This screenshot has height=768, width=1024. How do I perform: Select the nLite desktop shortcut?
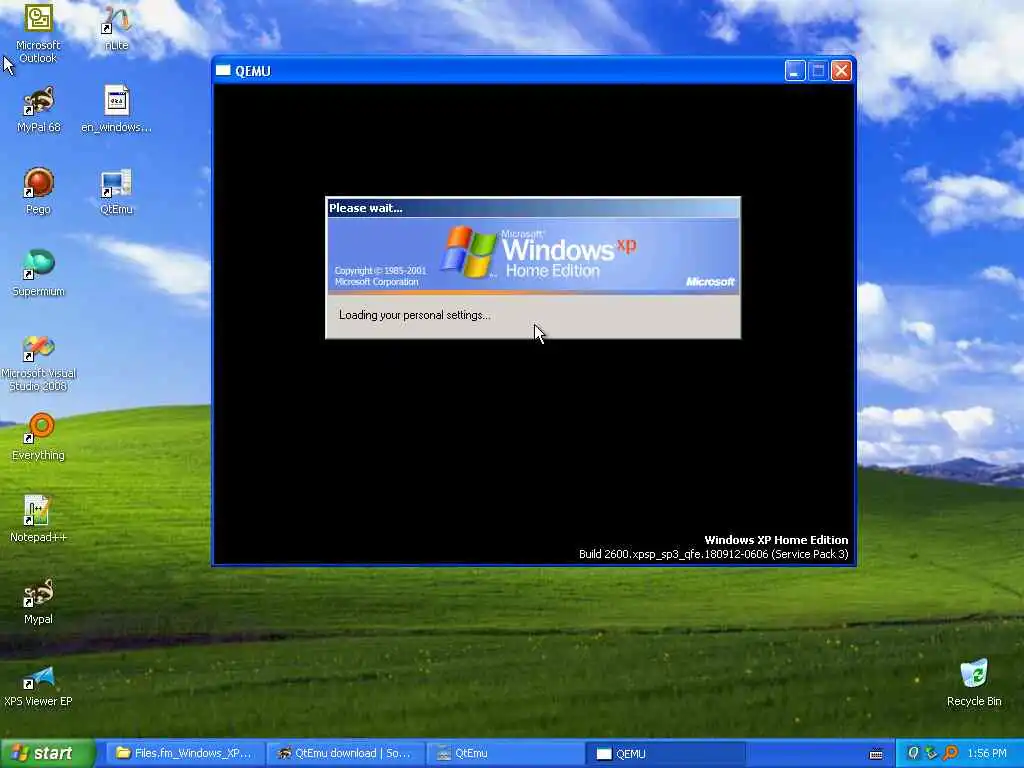point(116,29)
